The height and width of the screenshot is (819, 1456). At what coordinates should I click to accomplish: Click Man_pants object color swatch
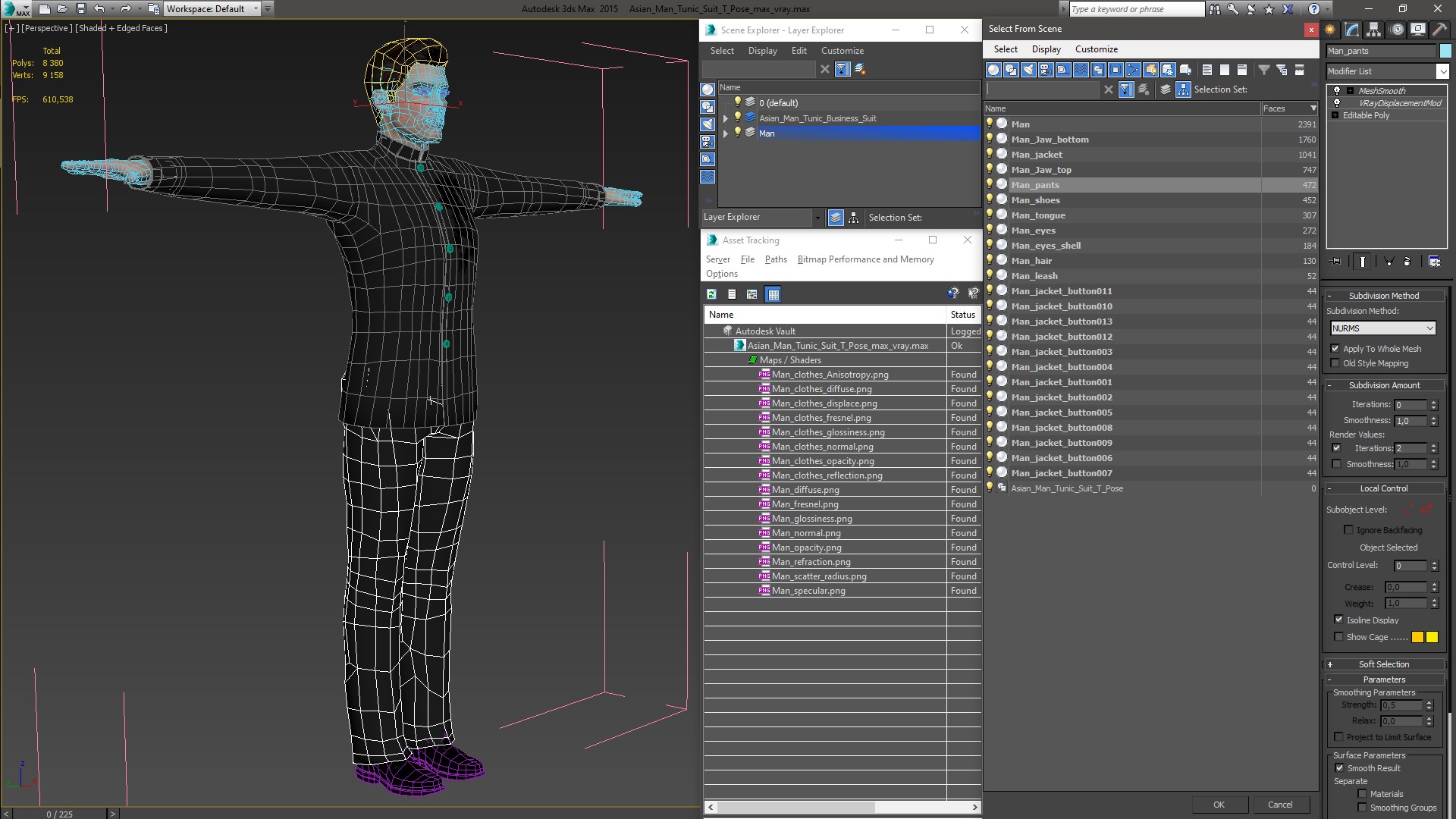coord(1445,51)
